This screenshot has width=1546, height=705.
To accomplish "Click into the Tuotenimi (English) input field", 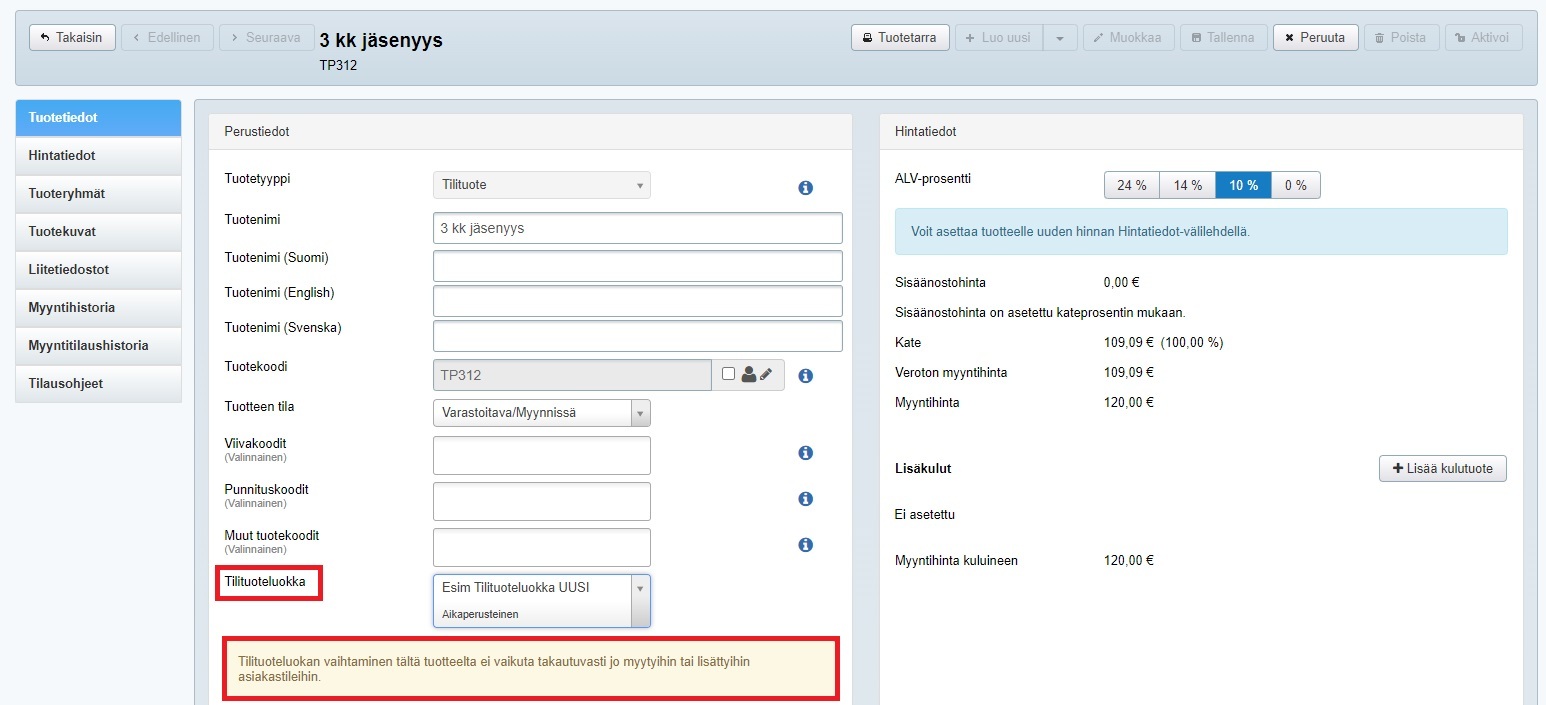I will (637, 301).
